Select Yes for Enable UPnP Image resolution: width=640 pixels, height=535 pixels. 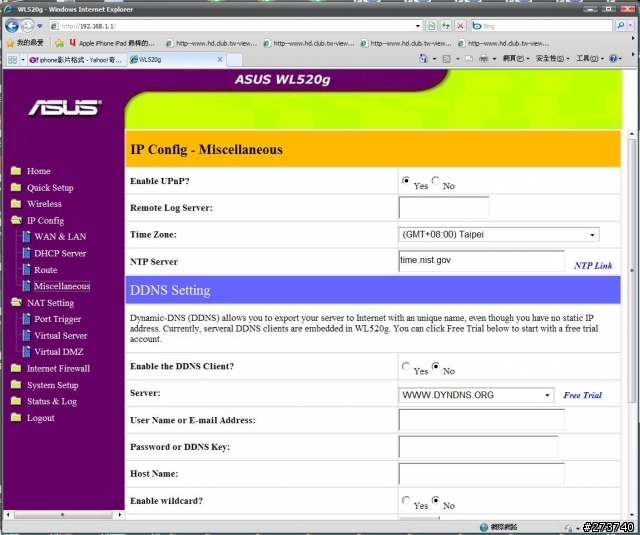(x=406, y=180)
